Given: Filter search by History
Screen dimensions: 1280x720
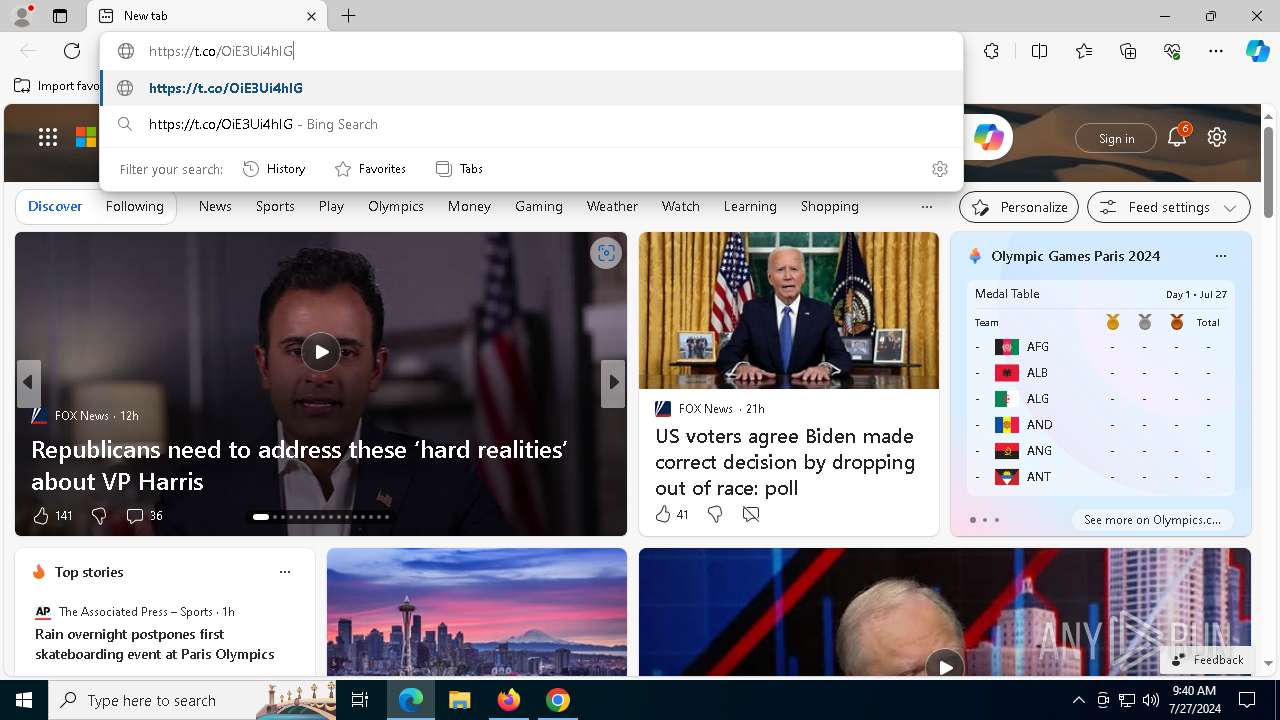Looking at the screenshot, I should 274,169.
